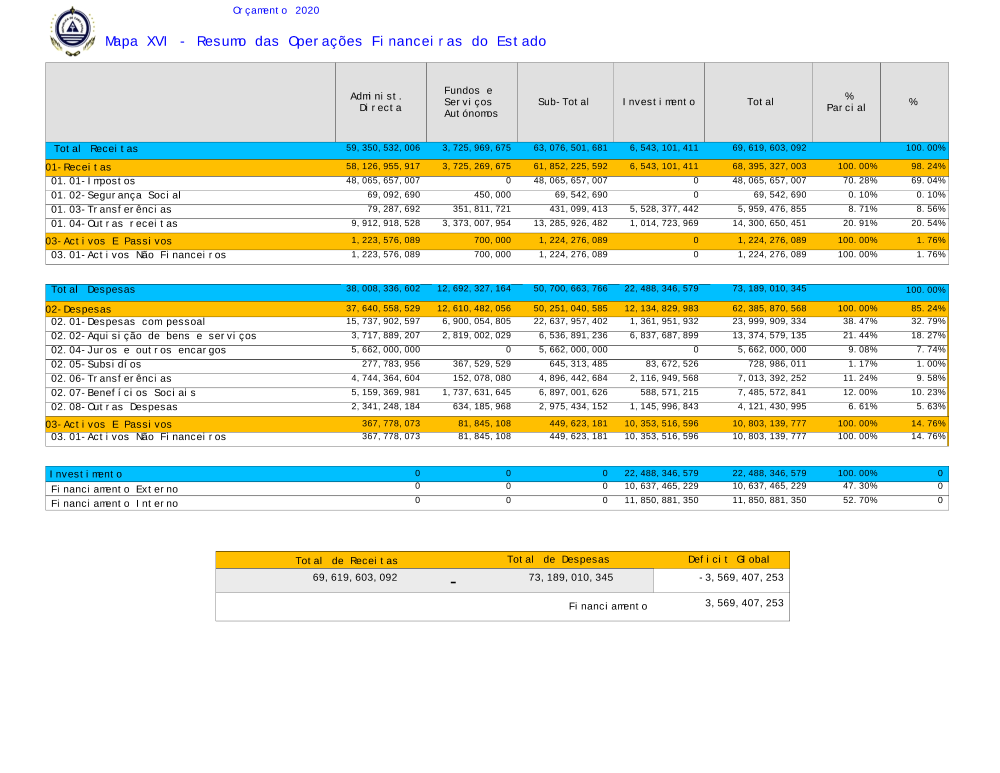
Task: Click the Mapa XVI document title
Action: tap(325, 42)
